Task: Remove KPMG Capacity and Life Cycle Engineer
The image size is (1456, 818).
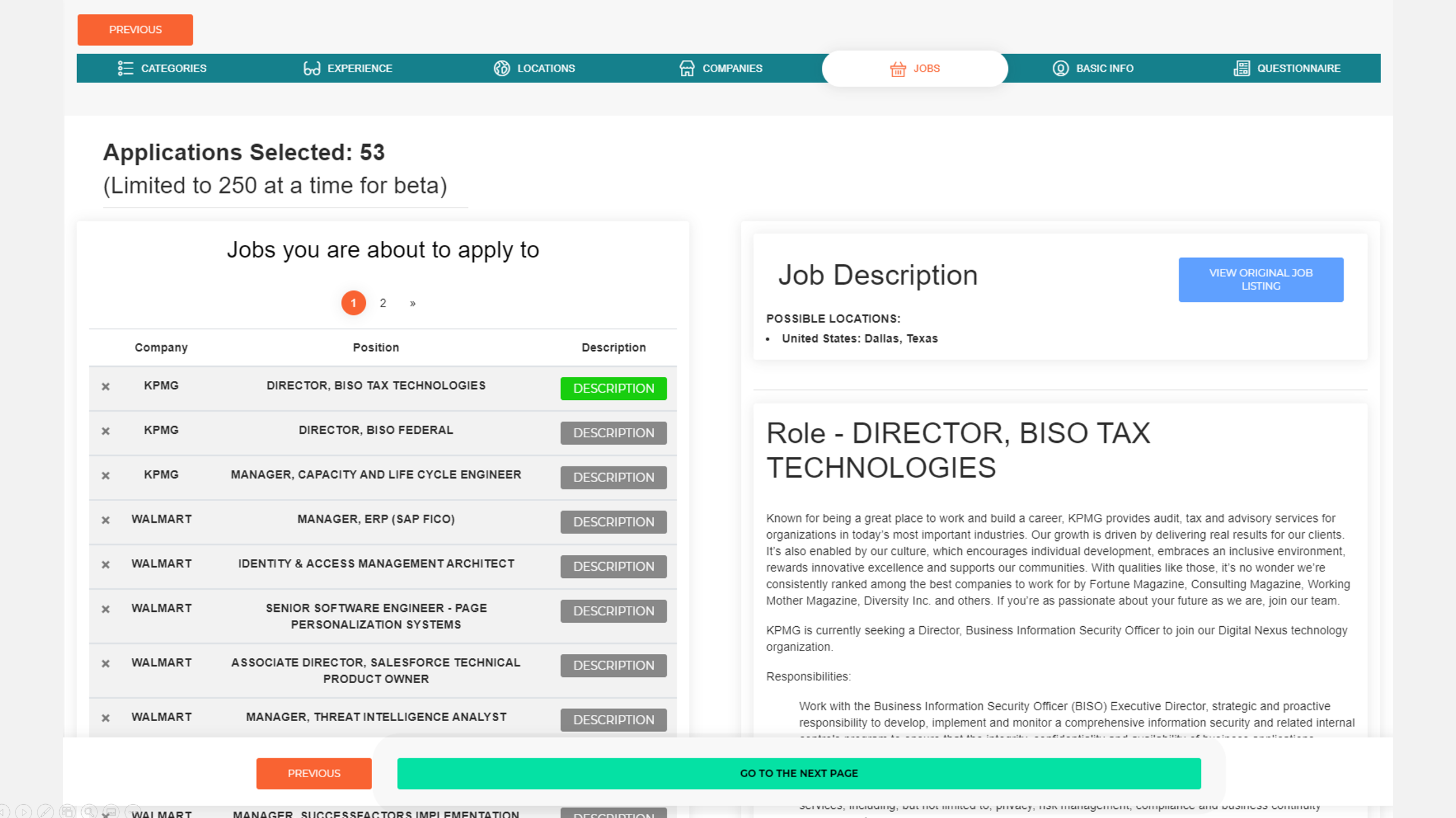Action: click(105, 476)
